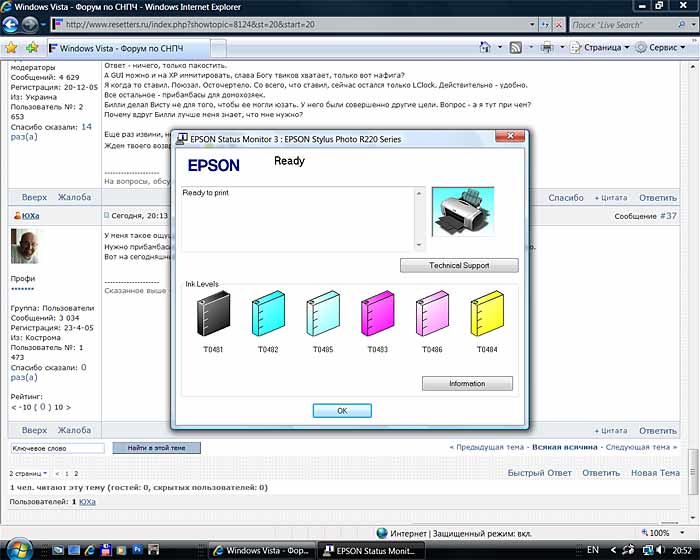Click the Information button
The image size is (700, 560).
[467, 384]
